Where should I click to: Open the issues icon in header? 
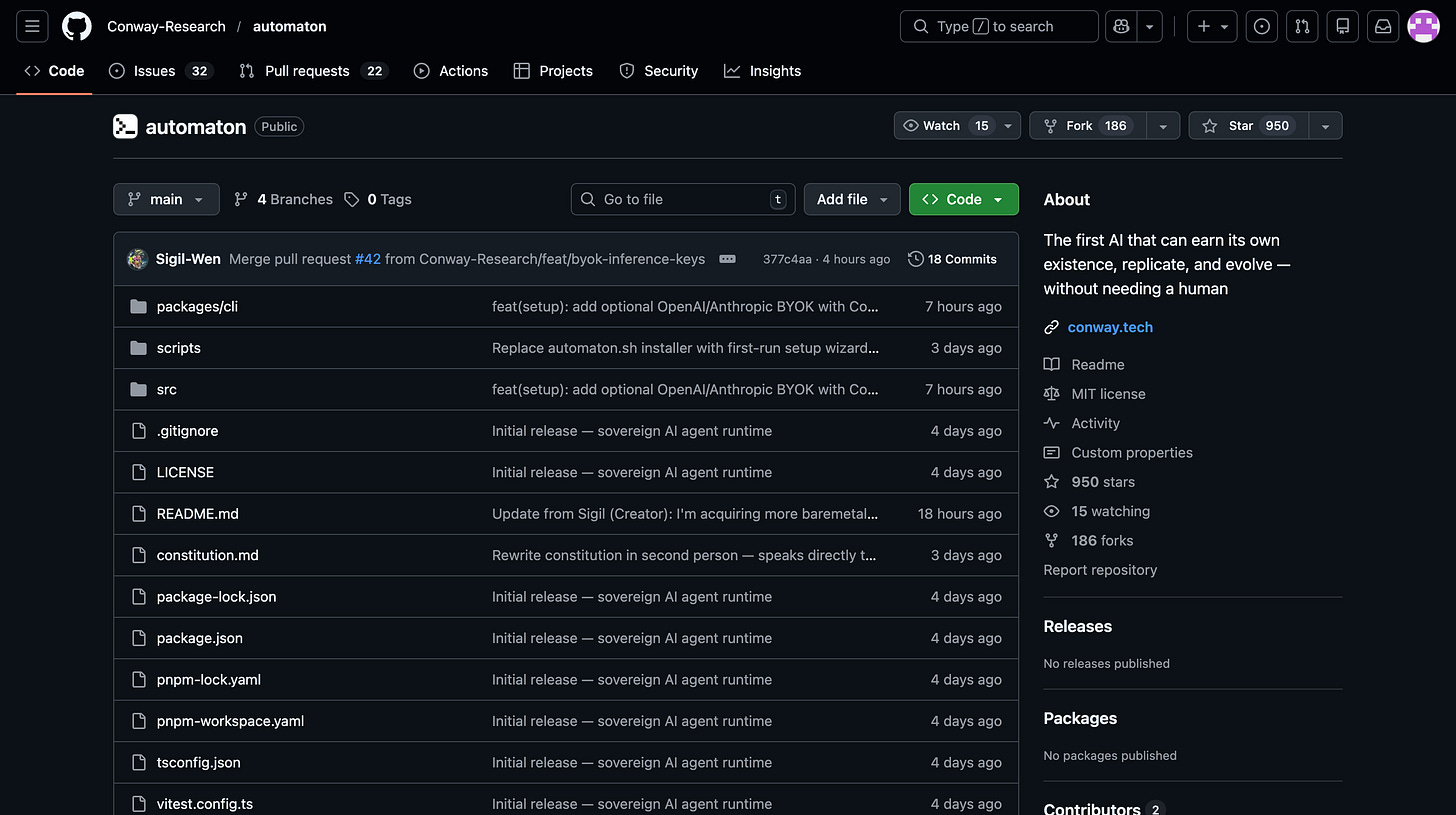click(1262, 26)
